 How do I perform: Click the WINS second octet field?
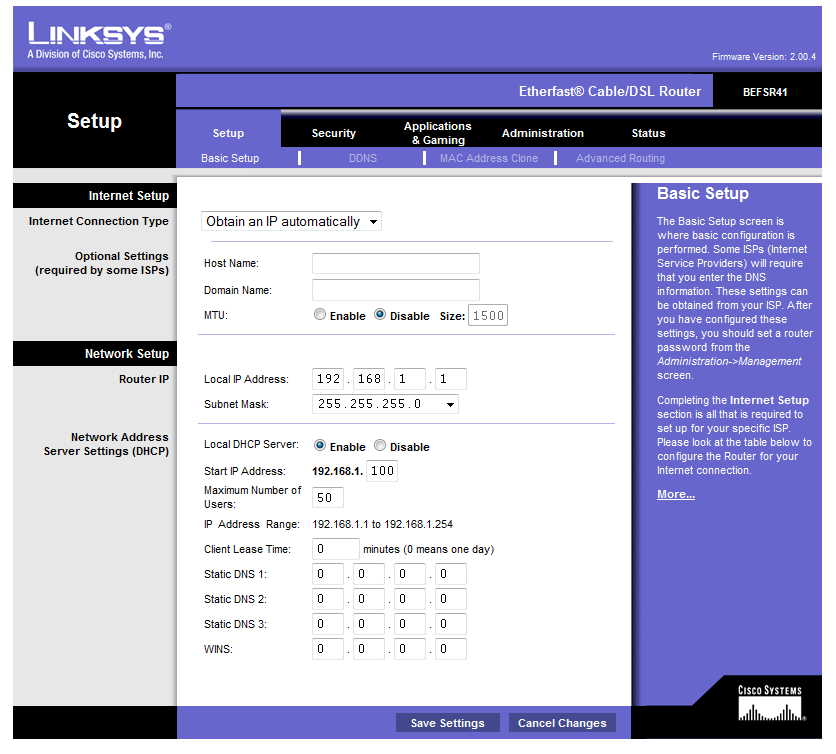369,649
